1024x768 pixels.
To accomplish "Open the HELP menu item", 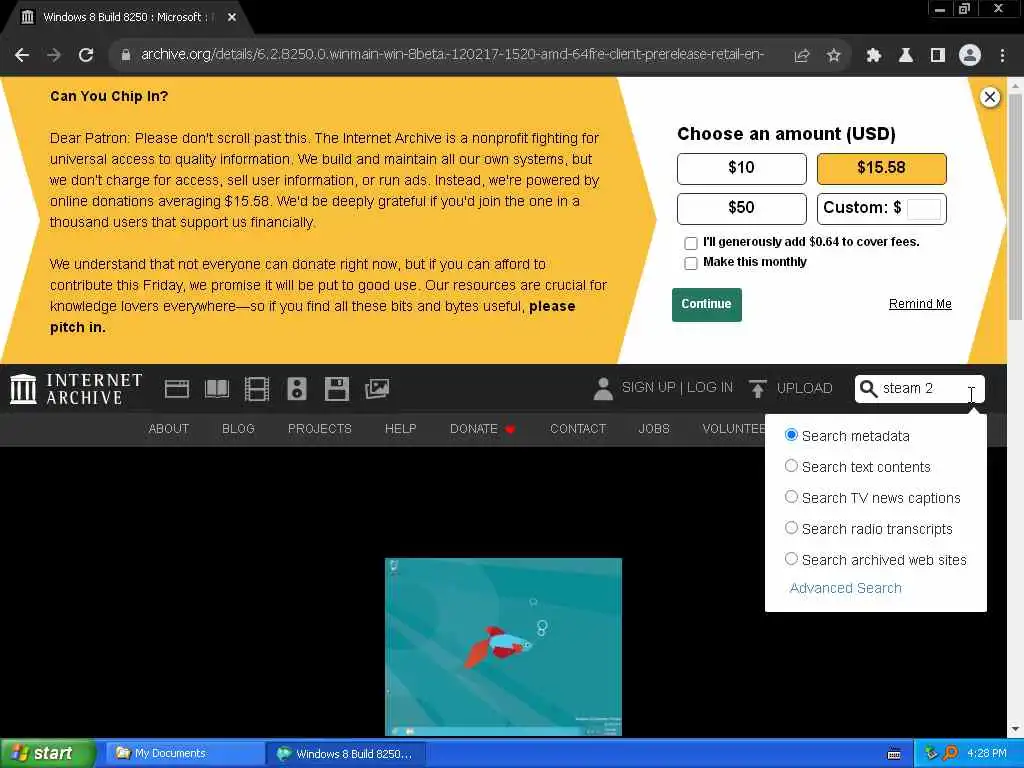I will click(400, 429).
